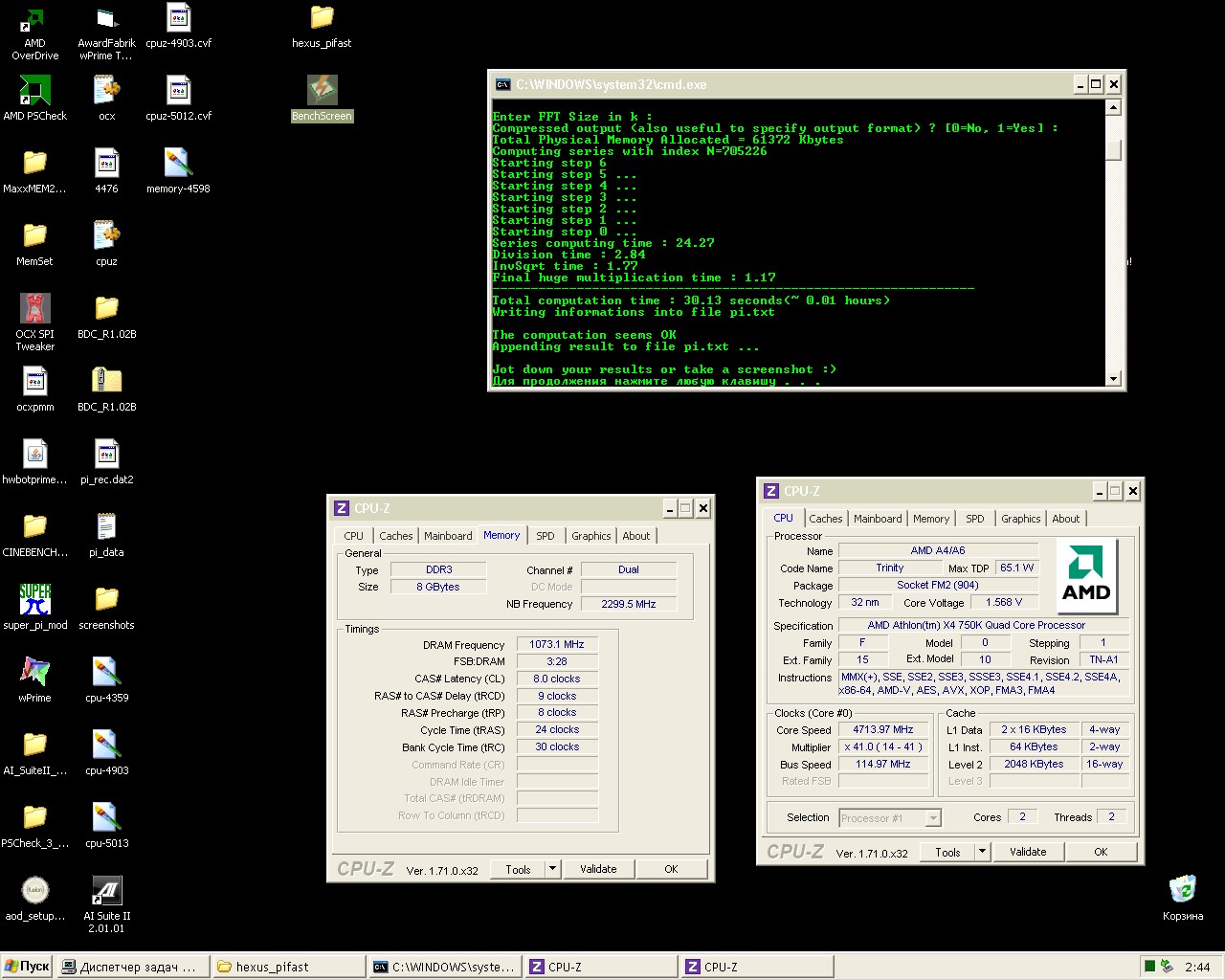Switch to cmd.exe taskbar button
This screenshot has width=1225, height=980.
(445, 967)
